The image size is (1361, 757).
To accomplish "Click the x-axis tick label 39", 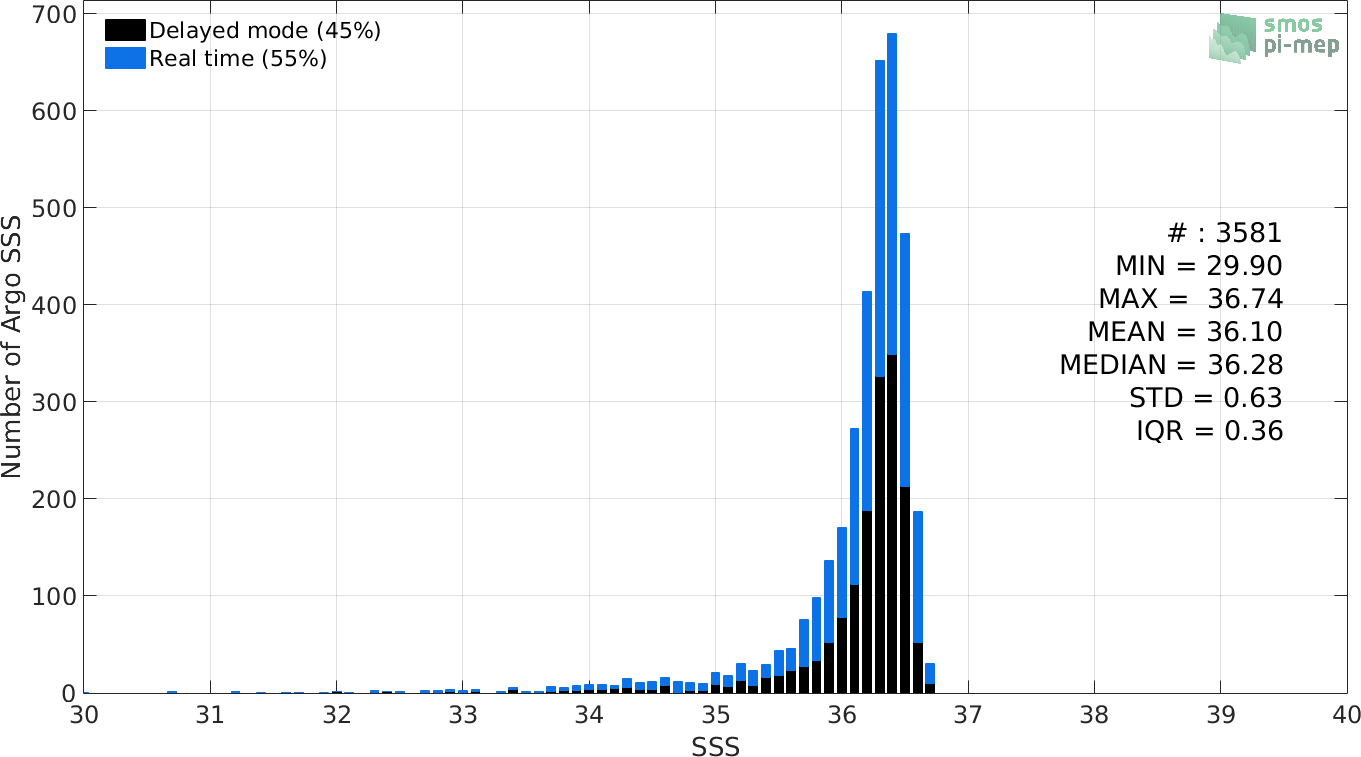I will tap(1220, 716).
